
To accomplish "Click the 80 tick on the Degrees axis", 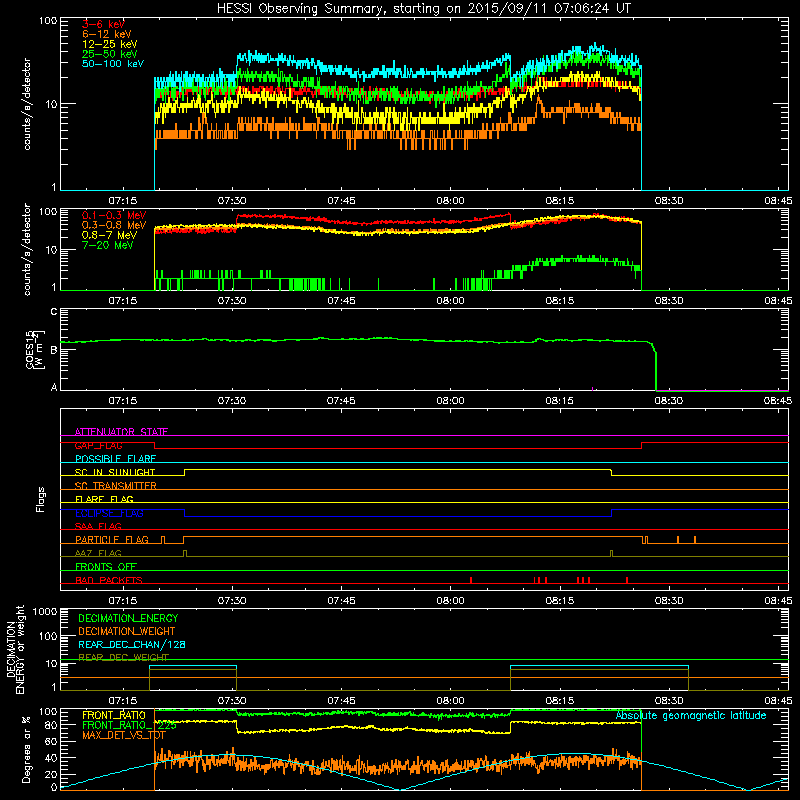I will [x=51, y=725].
